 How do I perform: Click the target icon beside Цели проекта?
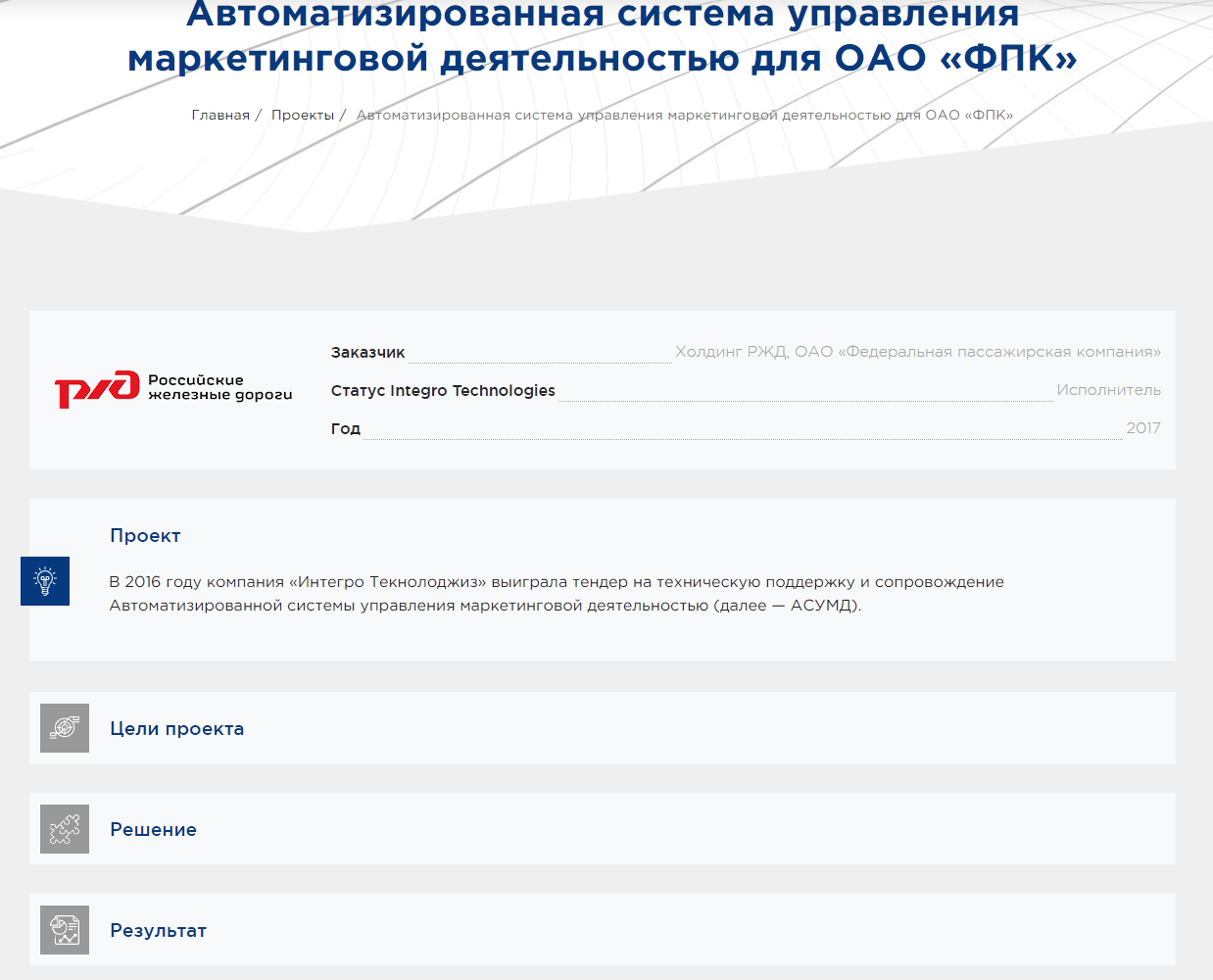pos(65,728)
